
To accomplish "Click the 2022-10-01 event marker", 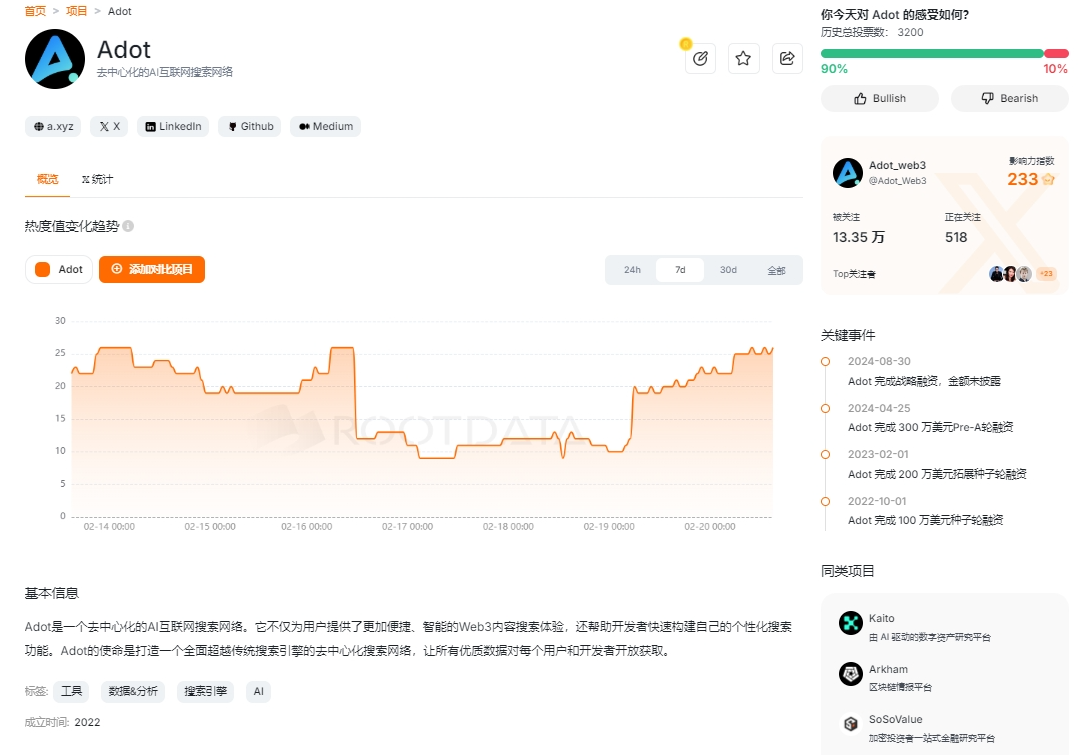I will coord(826,501).
